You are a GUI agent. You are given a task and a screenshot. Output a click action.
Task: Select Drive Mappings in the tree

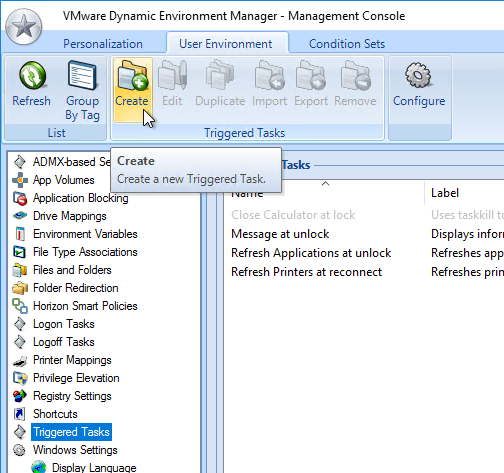[x=70, y=216]
